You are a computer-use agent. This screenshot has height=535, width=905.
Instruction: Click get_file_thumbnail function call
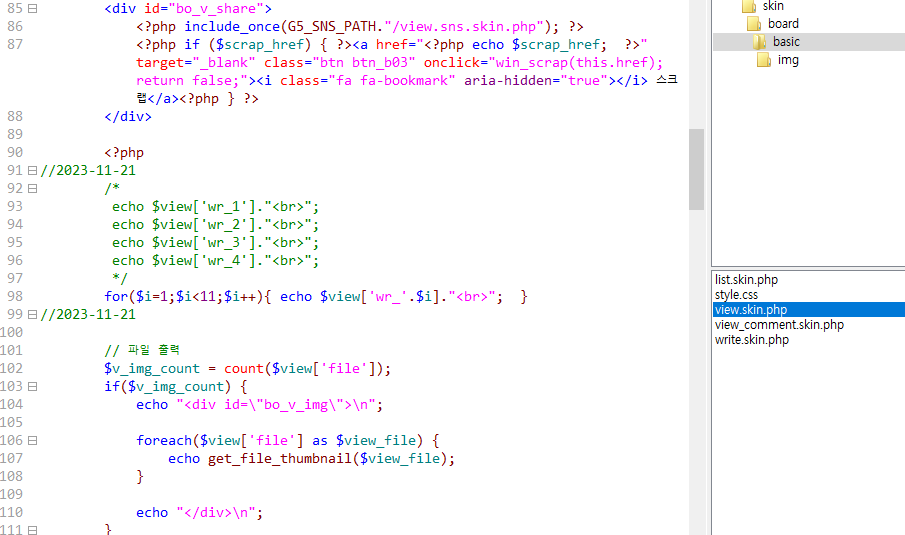coord(280,459)
